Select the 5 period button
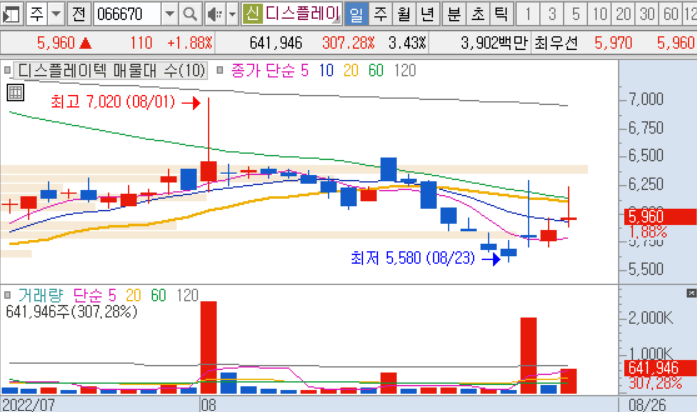The image size is (697, 412). point(576,14)
